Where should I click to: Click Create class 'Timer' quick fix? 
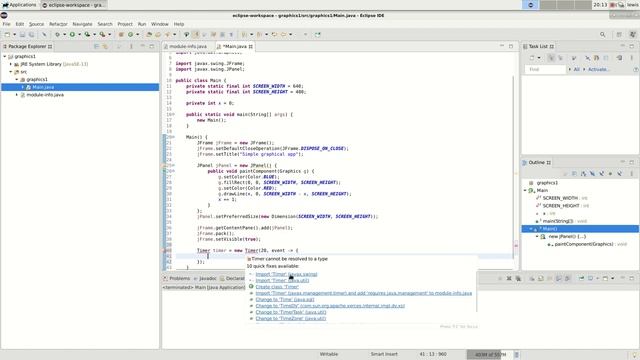[x=277, y=287]
